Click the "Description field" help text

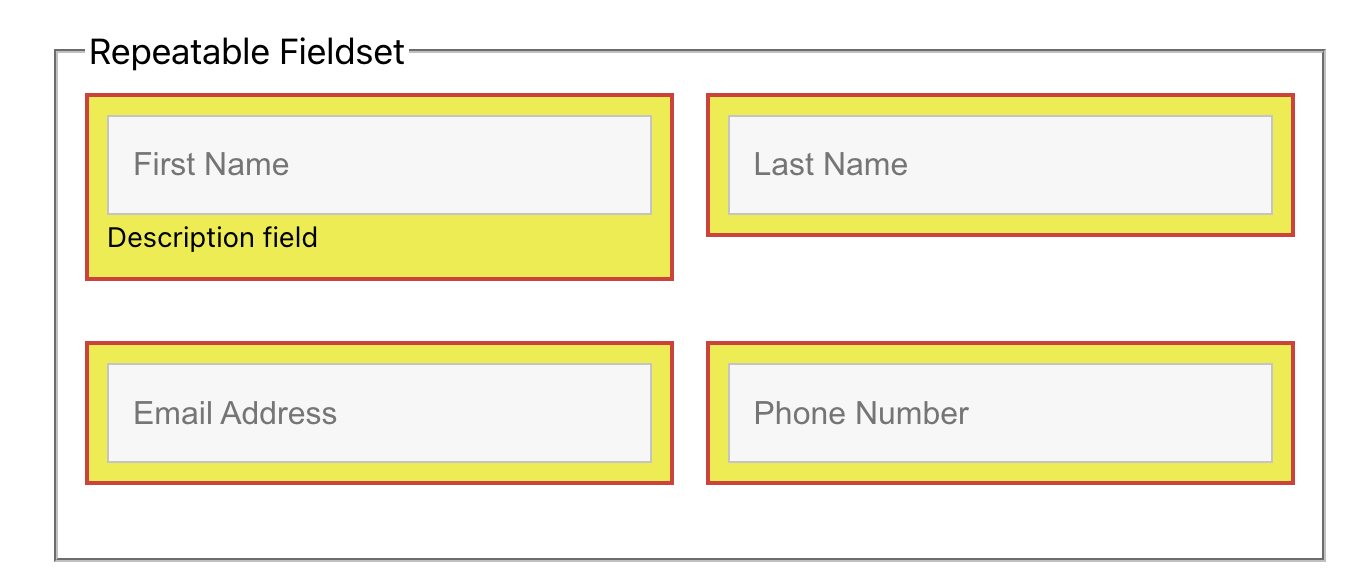[212, 238]
